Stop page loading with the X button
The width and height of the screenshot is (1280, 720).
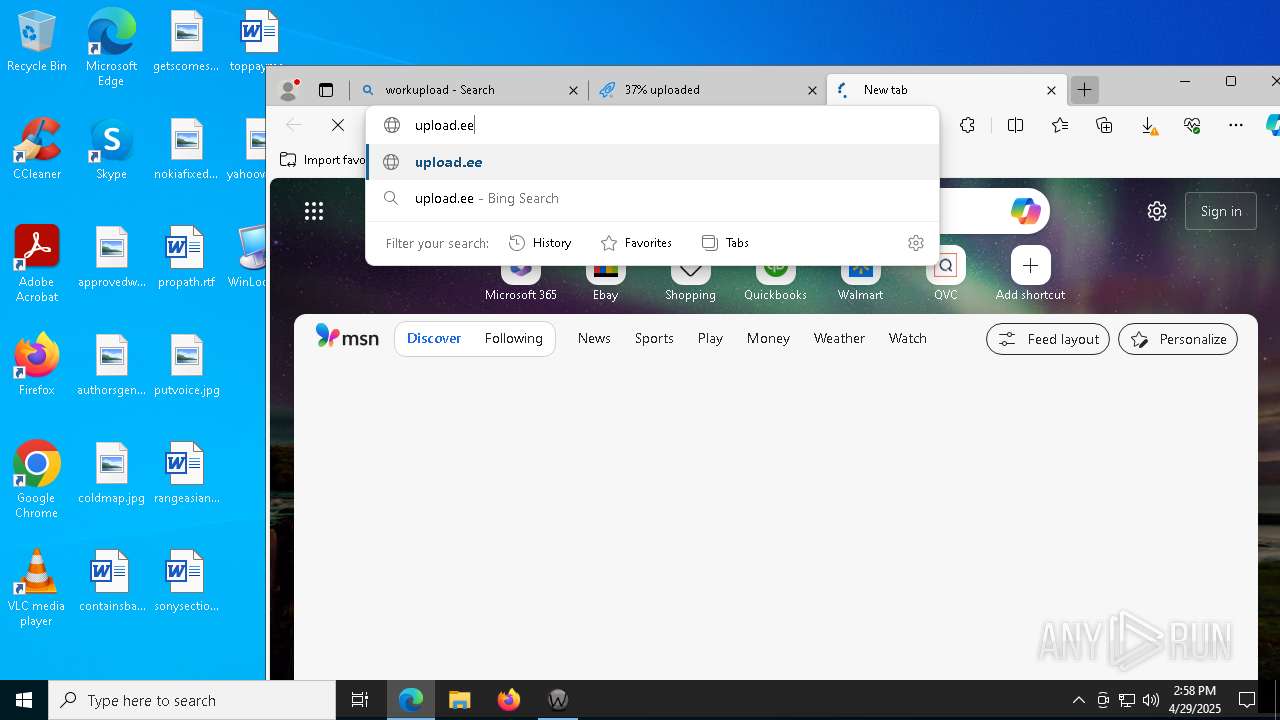[338, 125]
